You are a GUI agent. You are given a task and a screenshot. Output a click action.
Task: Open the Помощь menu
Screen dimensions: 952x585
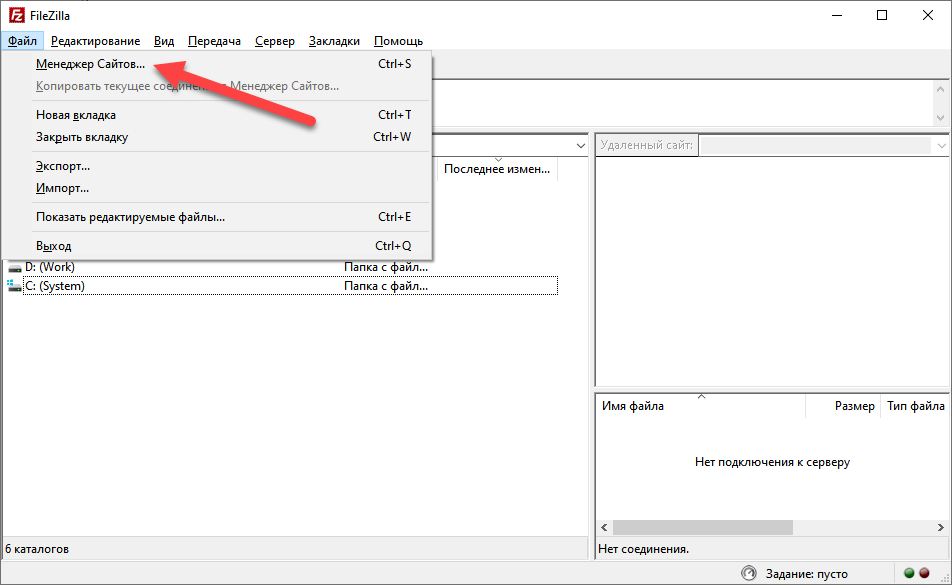tap(398, 41)
